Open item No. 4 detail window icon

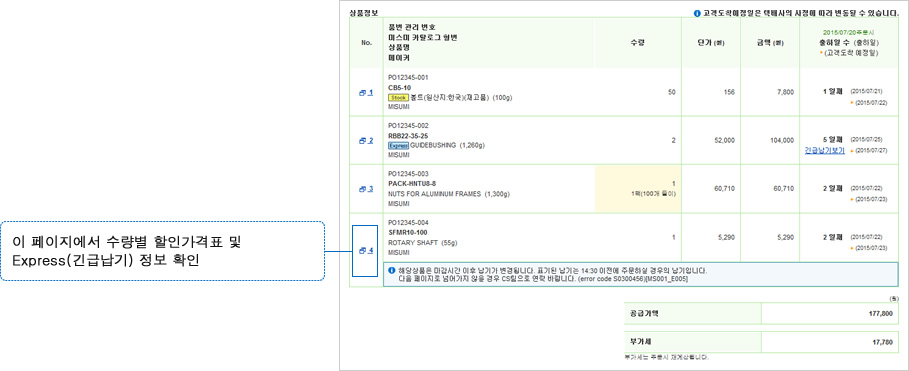point(366,250)
